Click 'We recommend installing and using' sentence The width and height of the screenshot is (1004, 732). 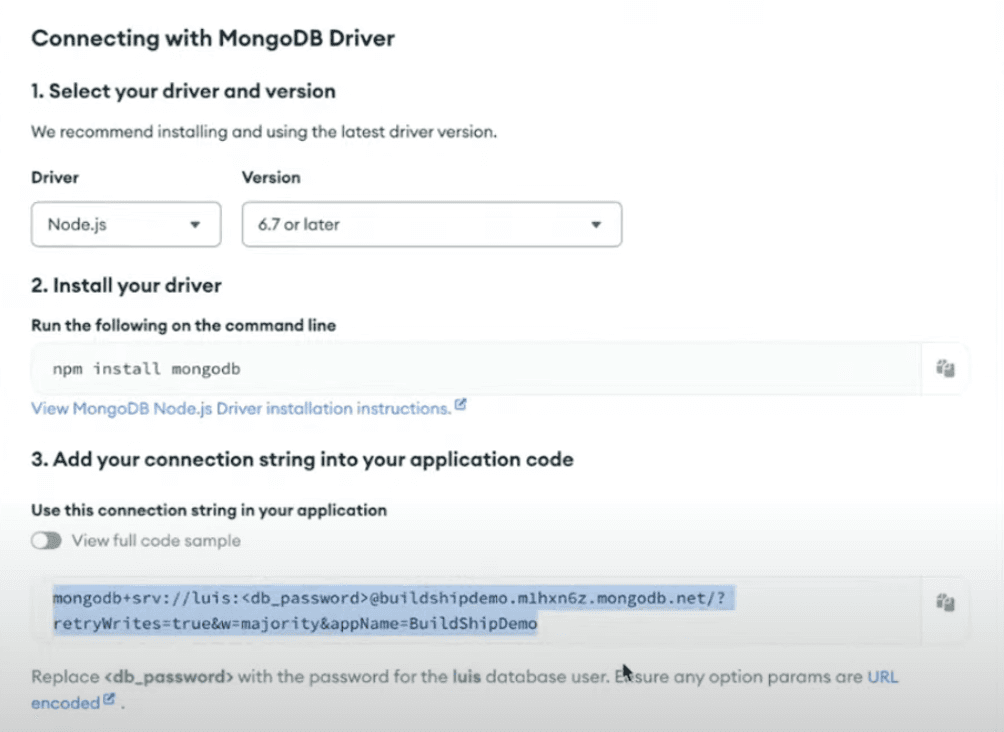coord(264,132)
